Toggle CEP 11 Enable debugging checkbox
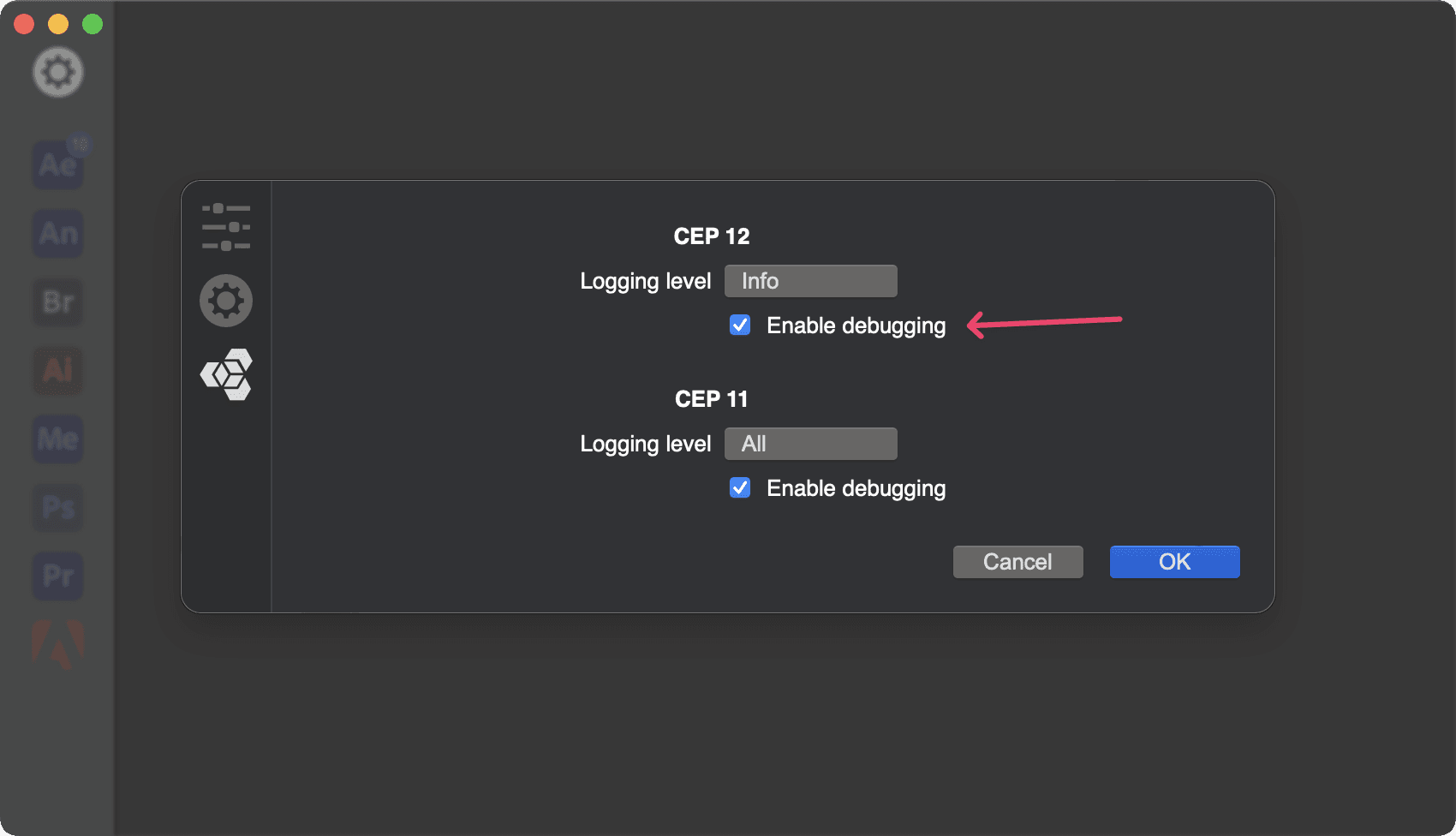The image size is (1456, 836). click(740, 488)
